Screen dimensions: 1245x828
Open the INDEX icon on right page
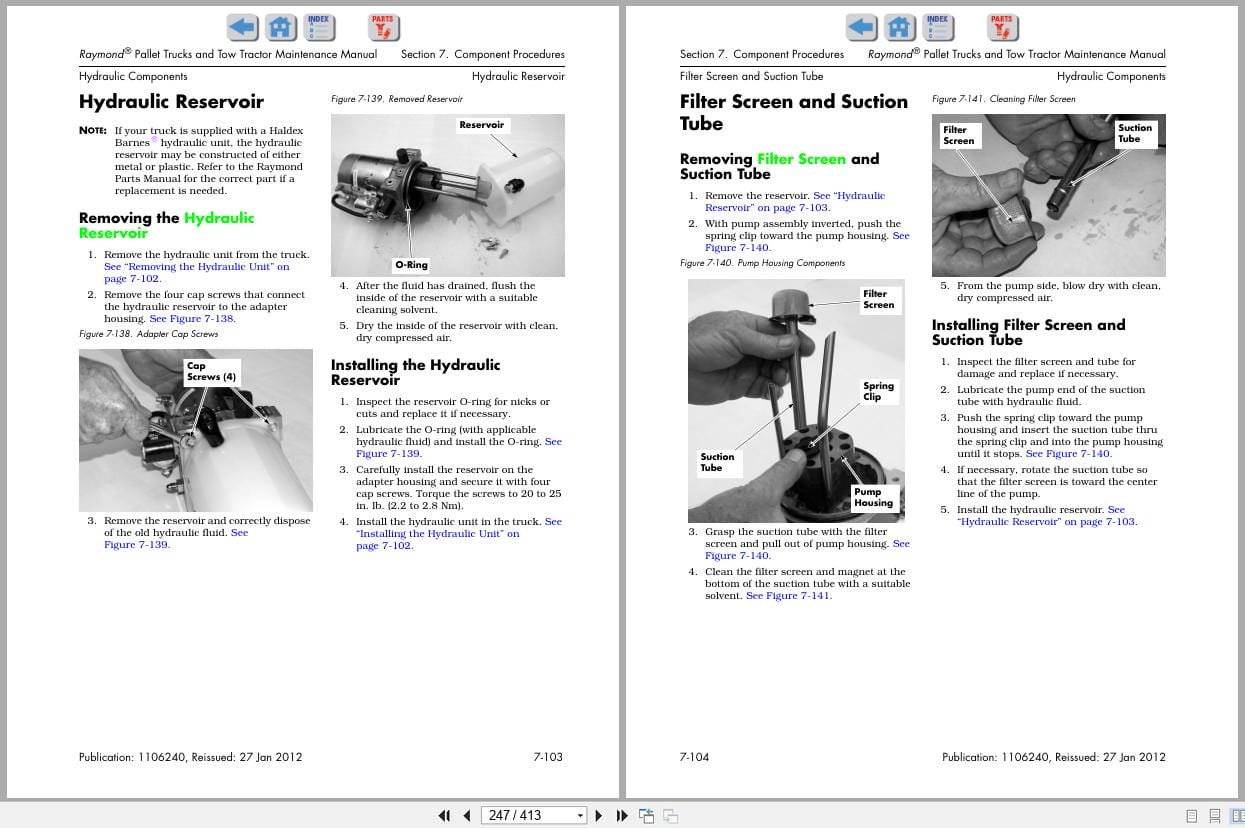click(x=938, y=27)
